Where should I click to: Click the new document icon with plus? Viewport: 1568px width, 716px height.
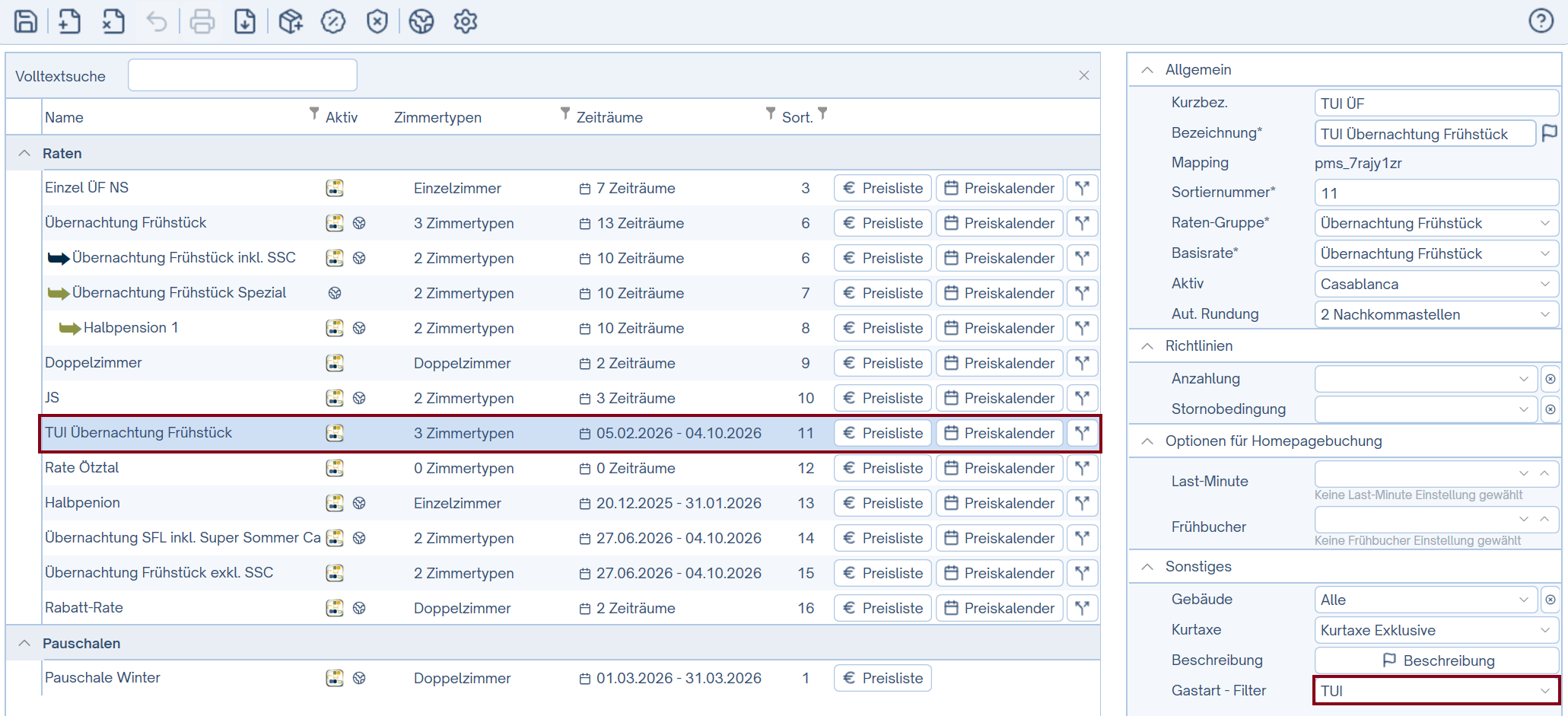point(69,21)
